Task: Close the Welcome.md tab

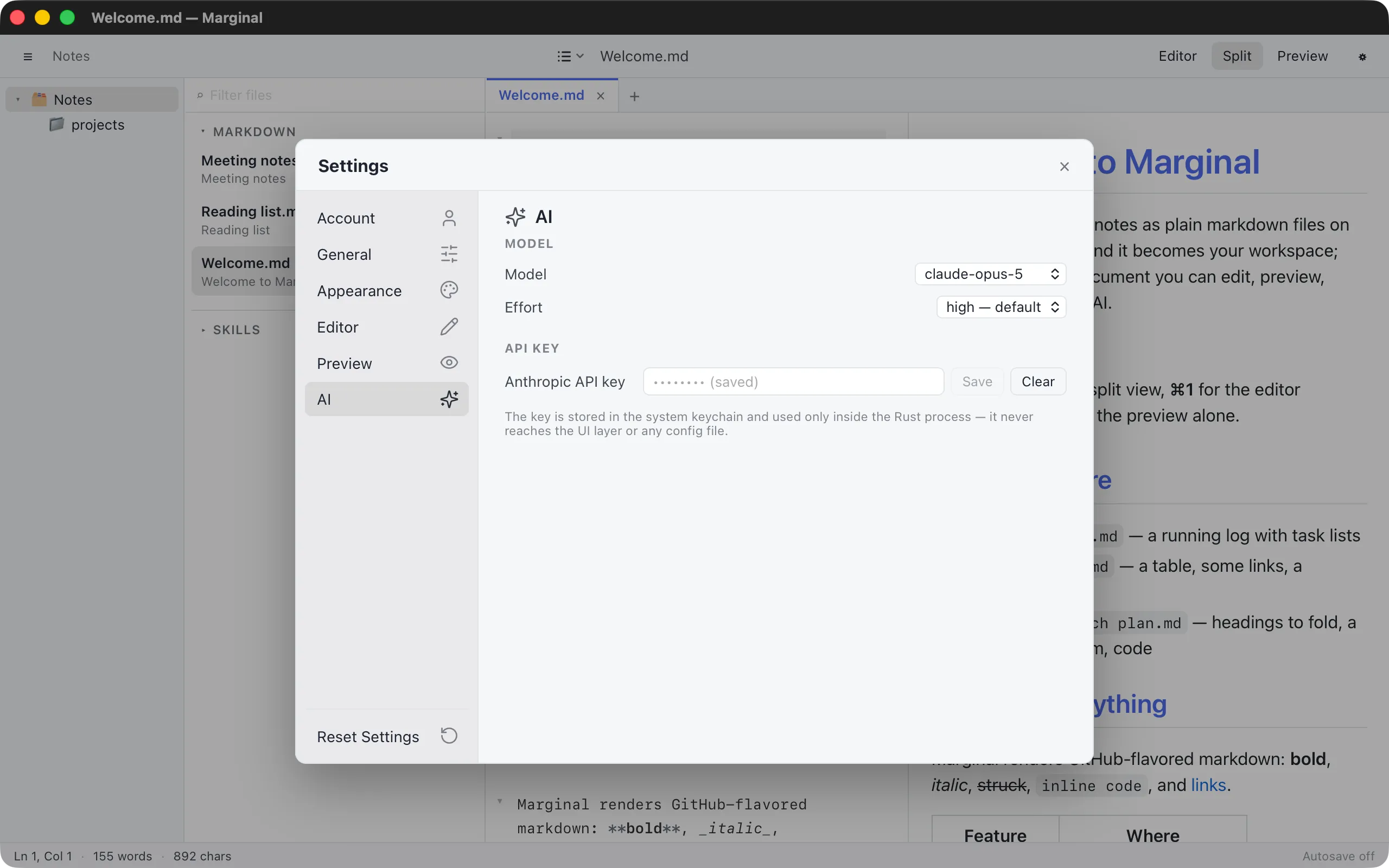Action: point(601,96)
